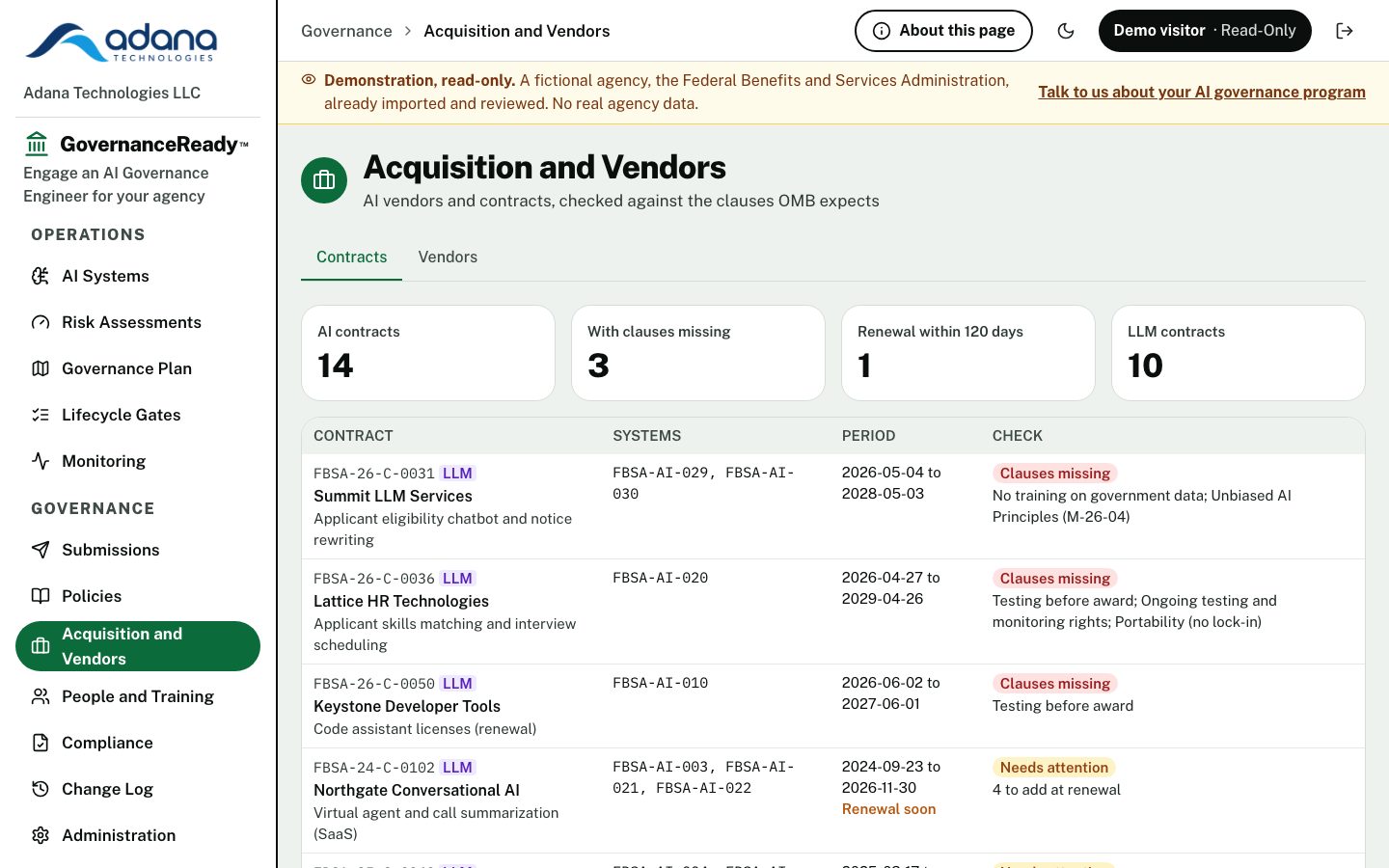1389x868 pixels.
Task: Click the green briefcase page header icon
Action: pos(324,180)
